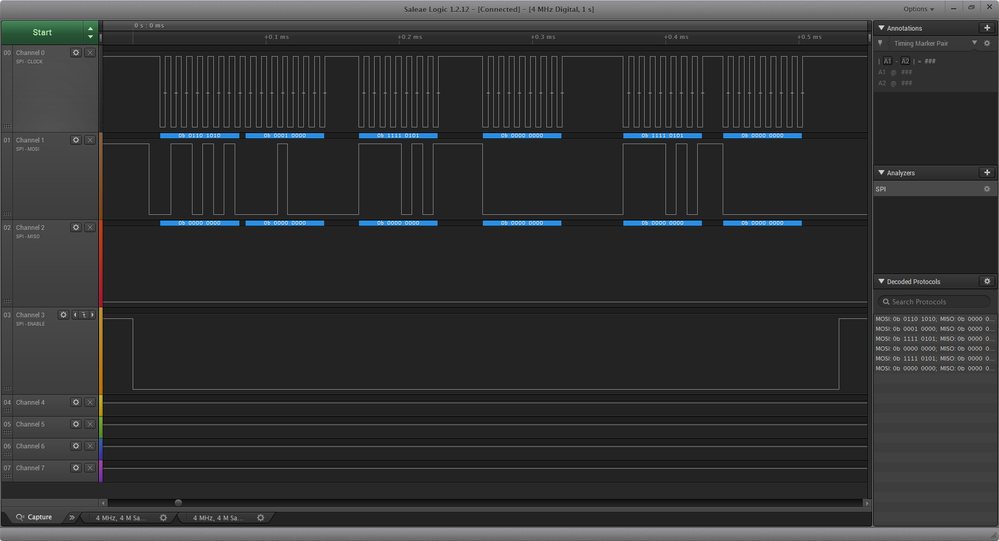This screenshot has width=999, height=541.
Task: Click the Channel 3 SPI-ENABLE label
Action: point(31,324)
